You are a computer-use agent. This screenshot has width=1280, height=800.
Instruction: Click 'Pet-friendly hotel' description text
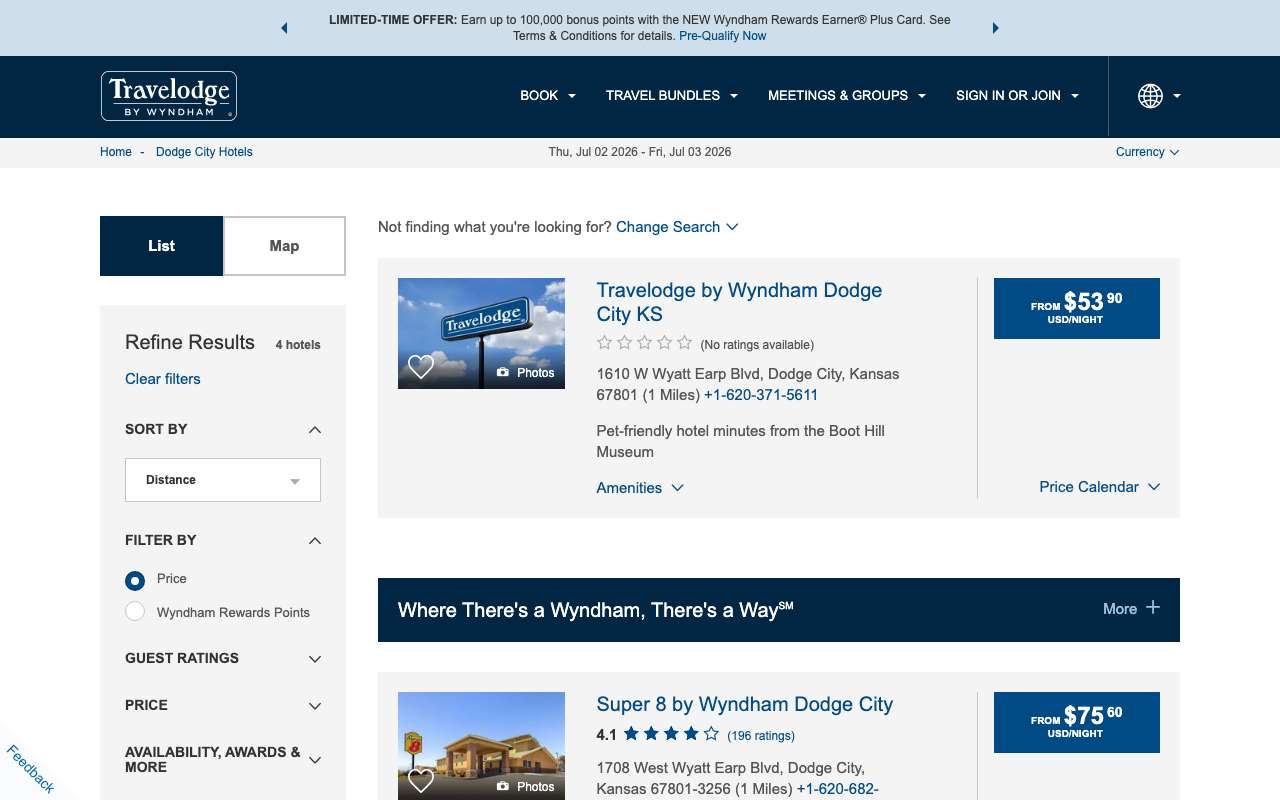741,441
